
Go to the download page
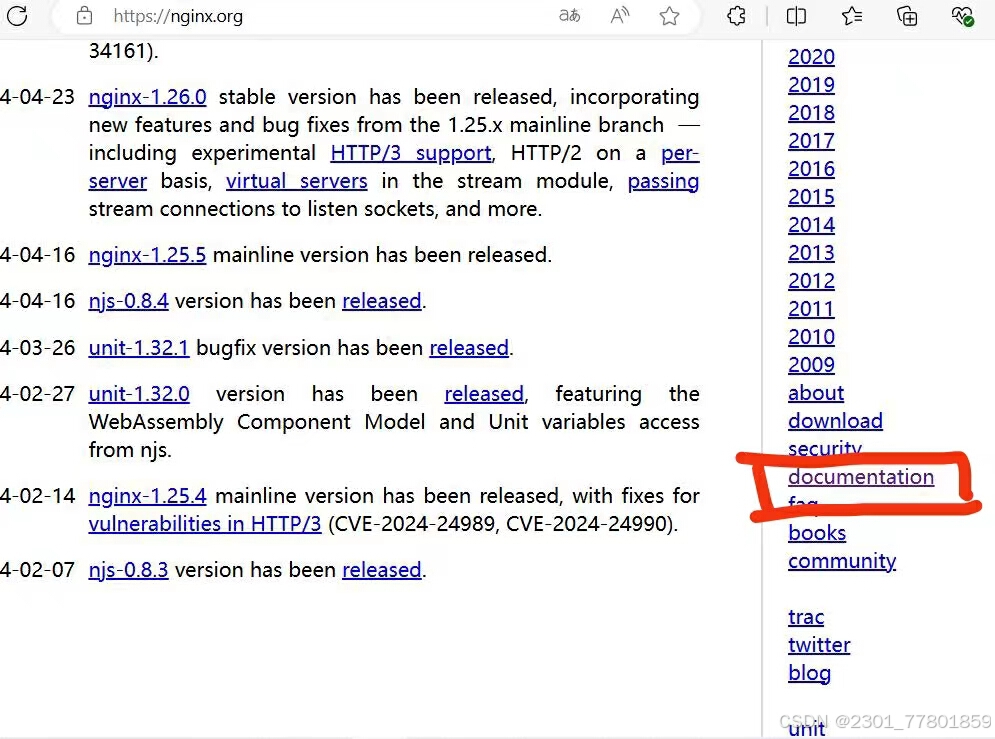click(x=835, y=421)
